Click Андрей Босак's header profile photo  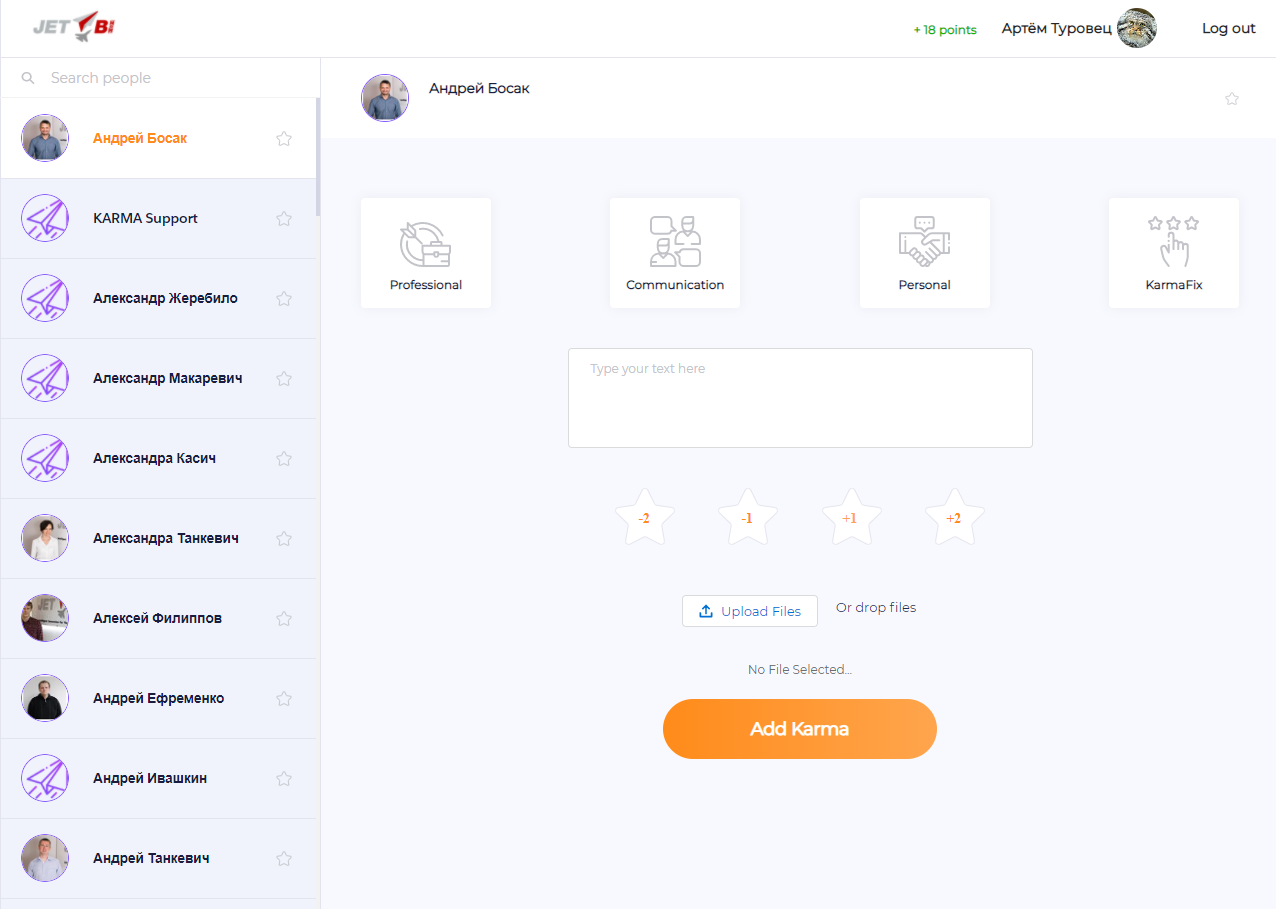(x=385, y=98)
